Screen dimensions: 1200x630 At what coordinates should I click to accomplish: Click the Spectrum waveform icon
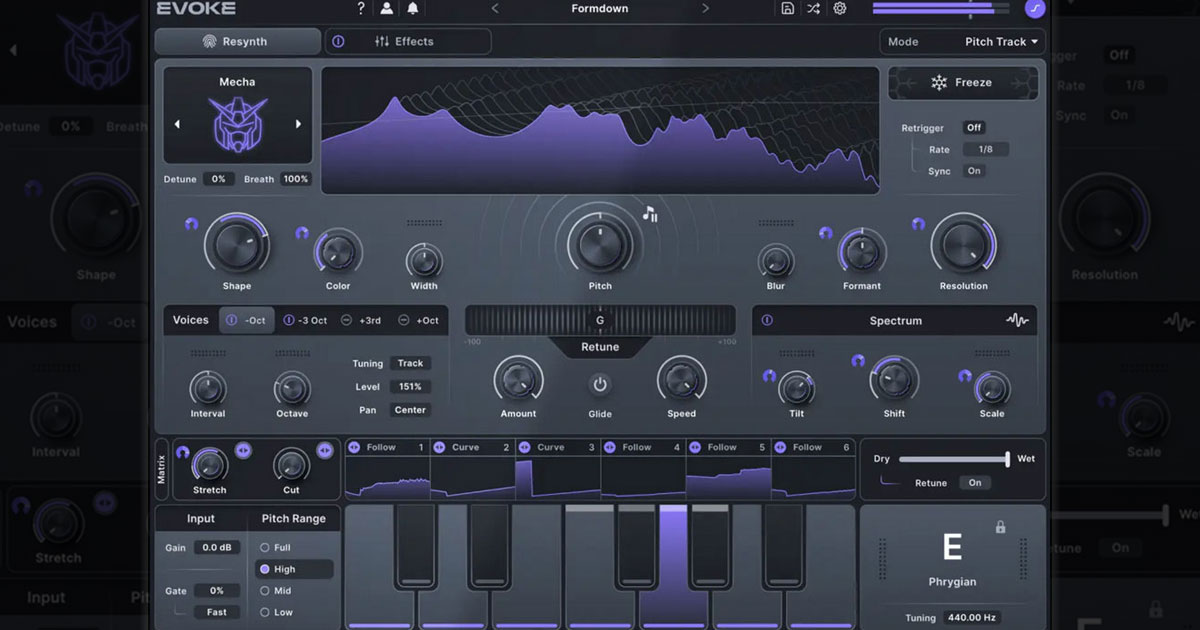tap(1016, 321)
